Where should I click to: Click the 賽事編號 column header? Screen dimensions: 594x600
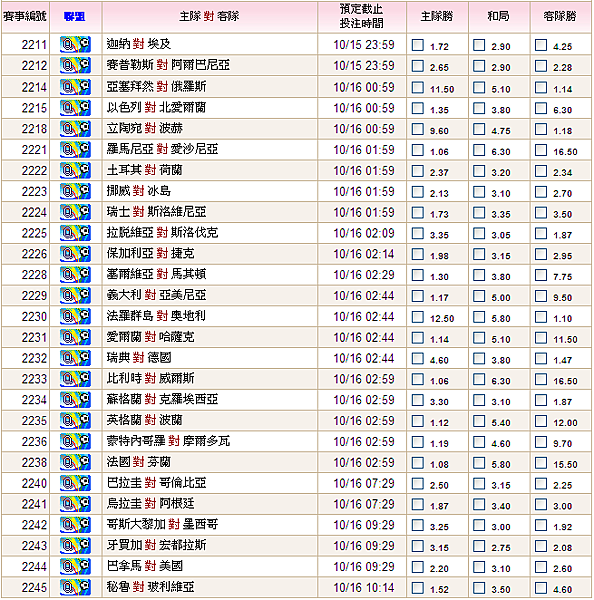click(x=25, y=16)
